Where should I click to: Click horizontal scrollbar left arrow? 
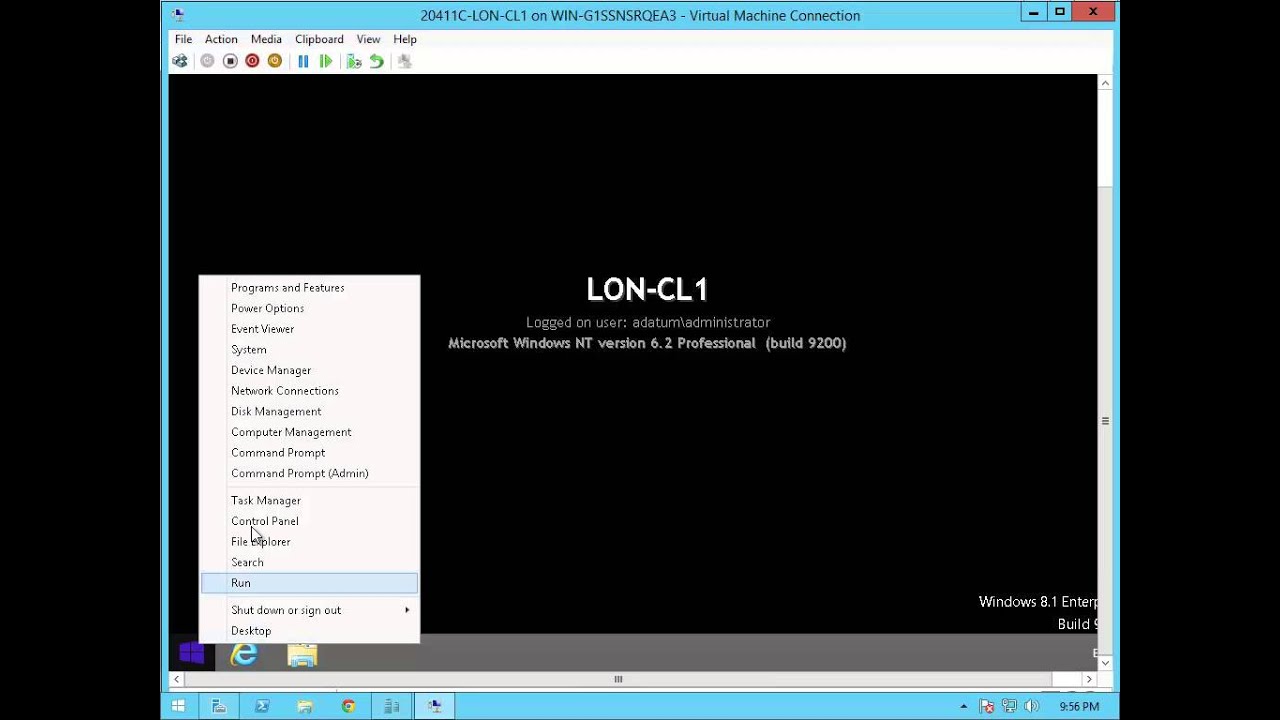pos(177,679)
